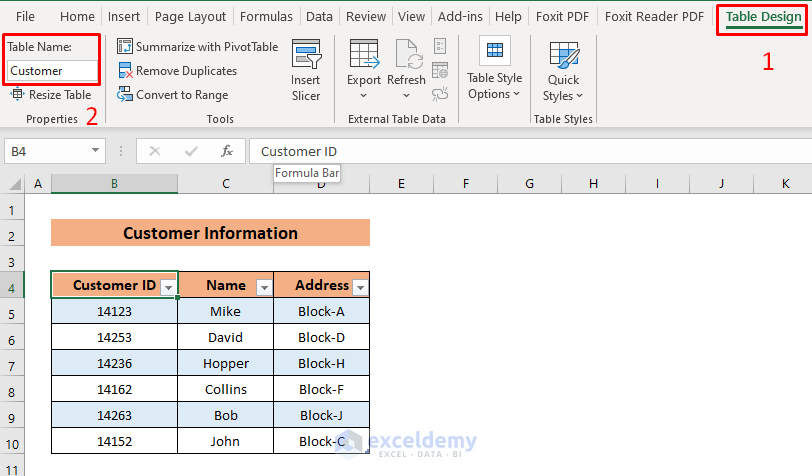
Task: Click the Table Name input field
Action: point(52,70)
